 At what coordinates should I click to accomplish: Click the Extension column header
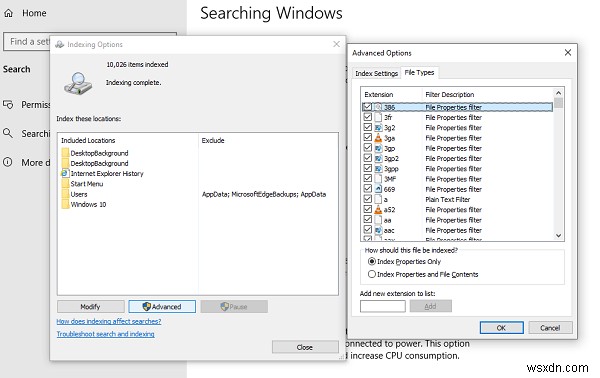coord(391,94)
